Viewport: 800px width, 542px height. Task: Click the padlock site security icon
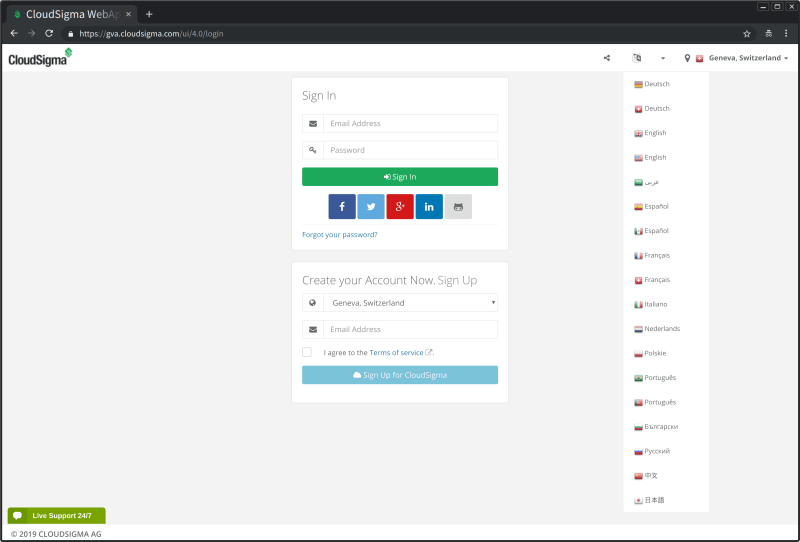(x=70, y=34)
